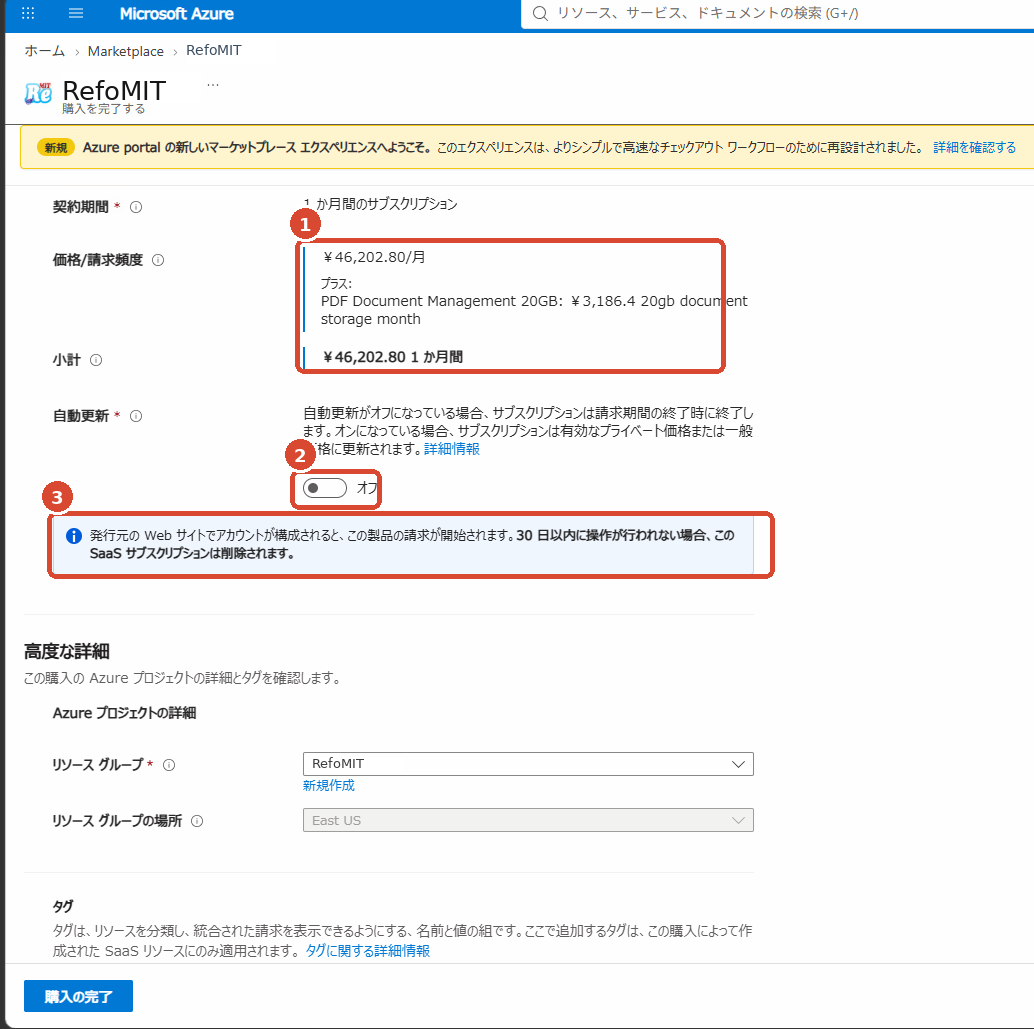
Task: Open the East US location dropdown
Action: 528,820
